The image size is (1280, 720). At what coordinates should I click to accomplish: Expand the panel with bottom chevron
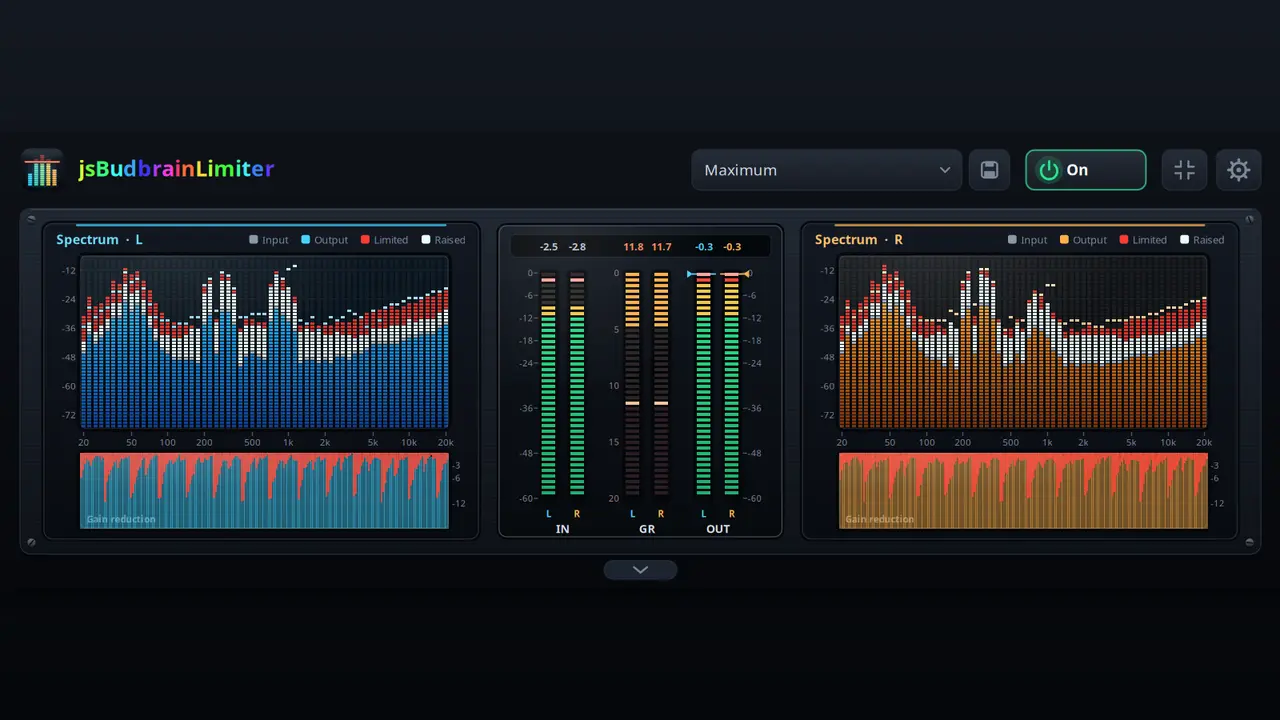tap(640, 570)
